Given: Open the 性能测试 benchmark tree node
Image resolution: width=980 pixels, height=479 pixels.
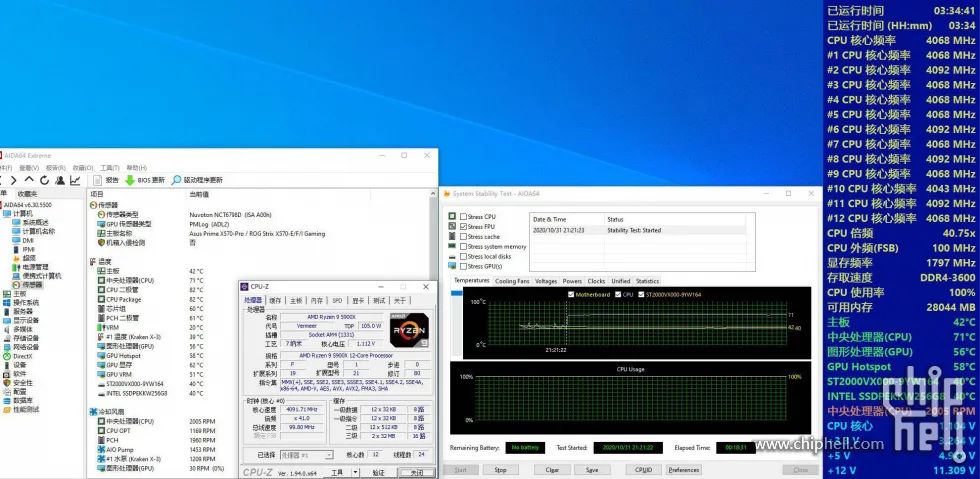Looking at the screenshot, I should (x=21, y=410).
